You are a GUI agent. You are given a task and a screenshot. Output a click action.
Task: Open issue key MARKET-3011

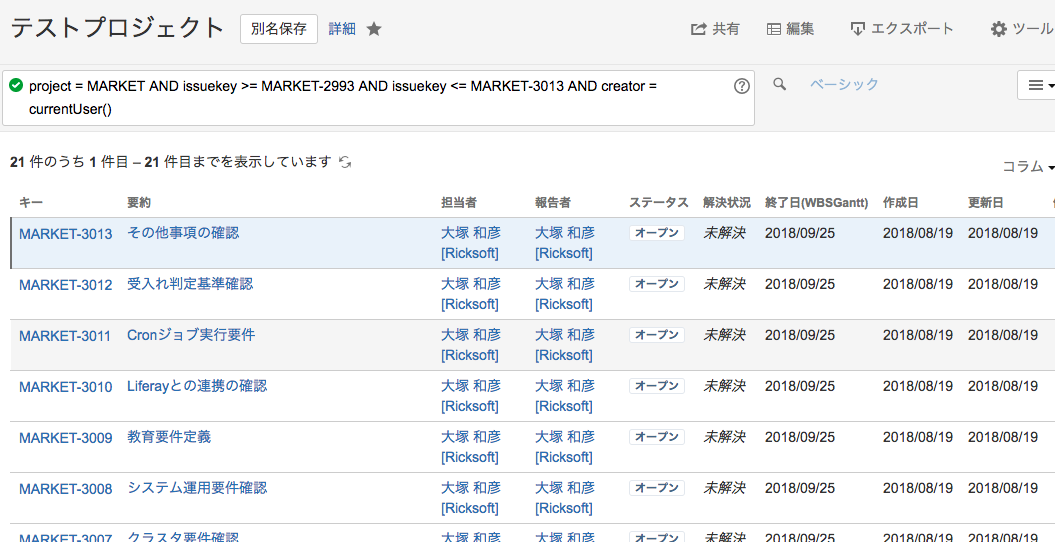pyautogui.click(x=65, y=336)
